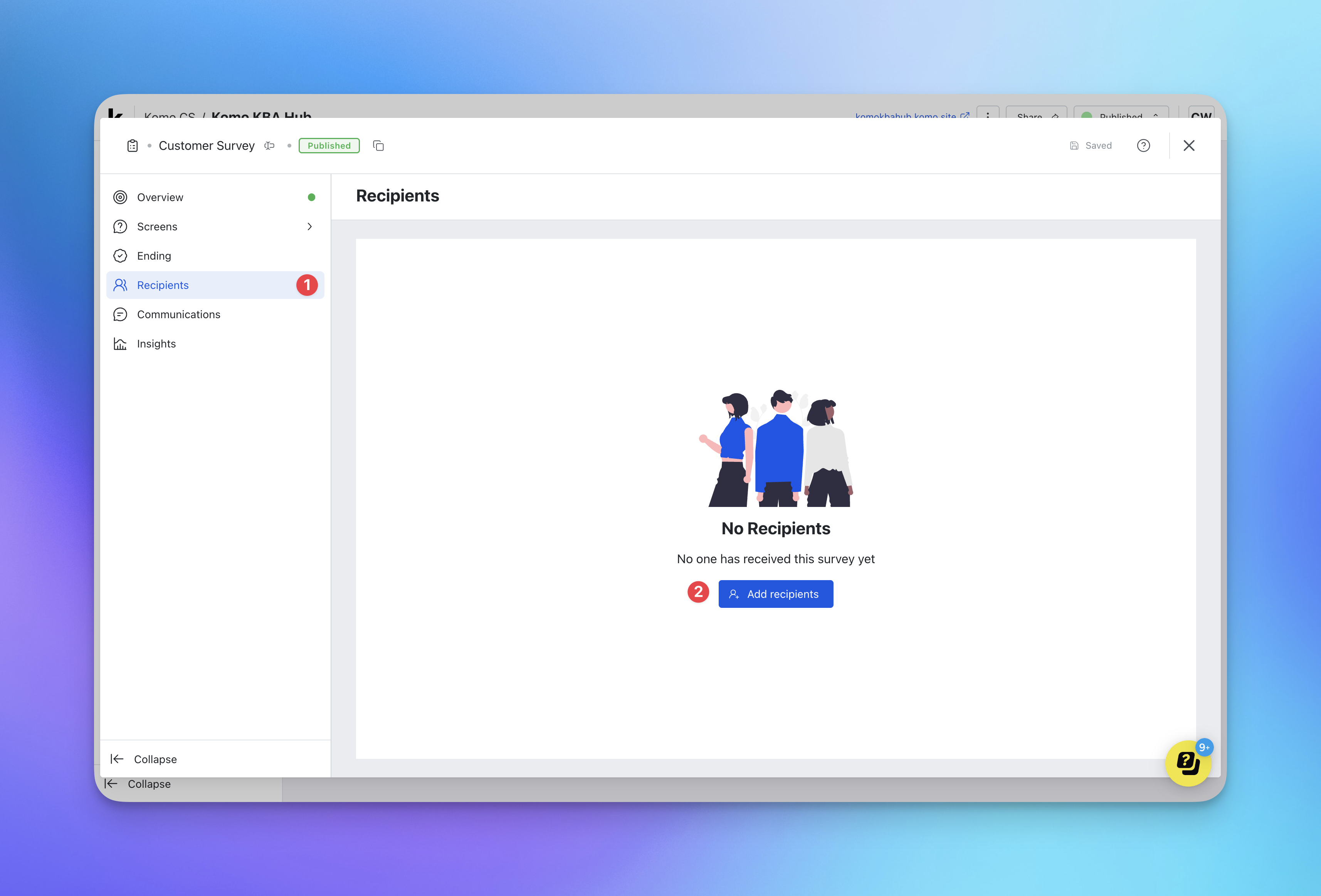This screenshot has height=896, width=1321.
Task: Click the duplicate survey copy icon
Action: [x=378, y=146]
